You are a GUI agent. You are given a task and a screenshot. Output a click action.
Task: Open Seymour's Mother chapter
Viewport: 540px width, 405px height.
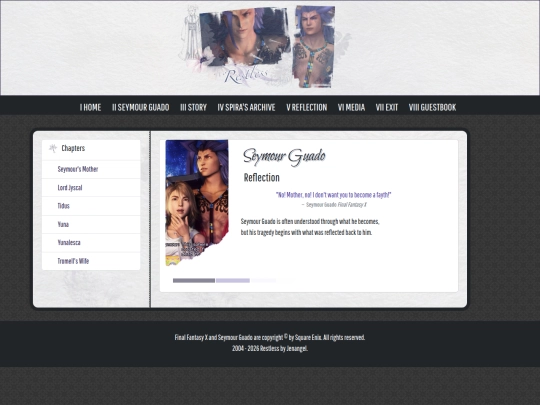coord(78,169)
